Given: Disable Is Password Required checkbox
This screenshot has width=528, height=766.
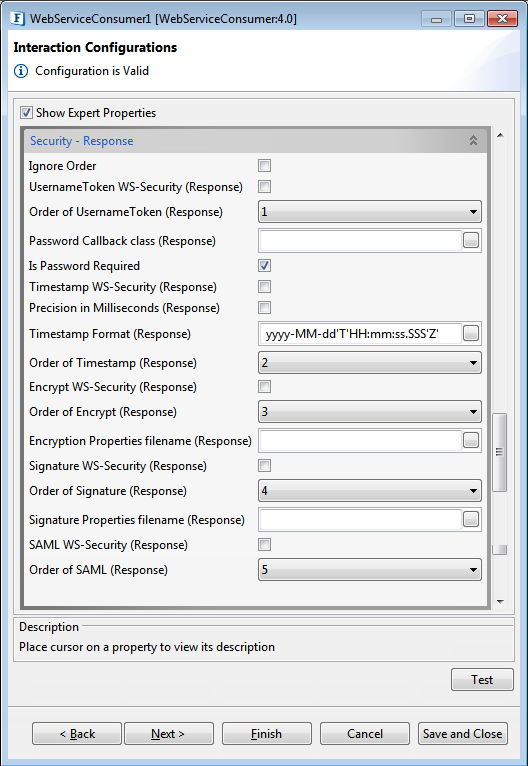Looking at the screenshot, I should pos(264,266).
